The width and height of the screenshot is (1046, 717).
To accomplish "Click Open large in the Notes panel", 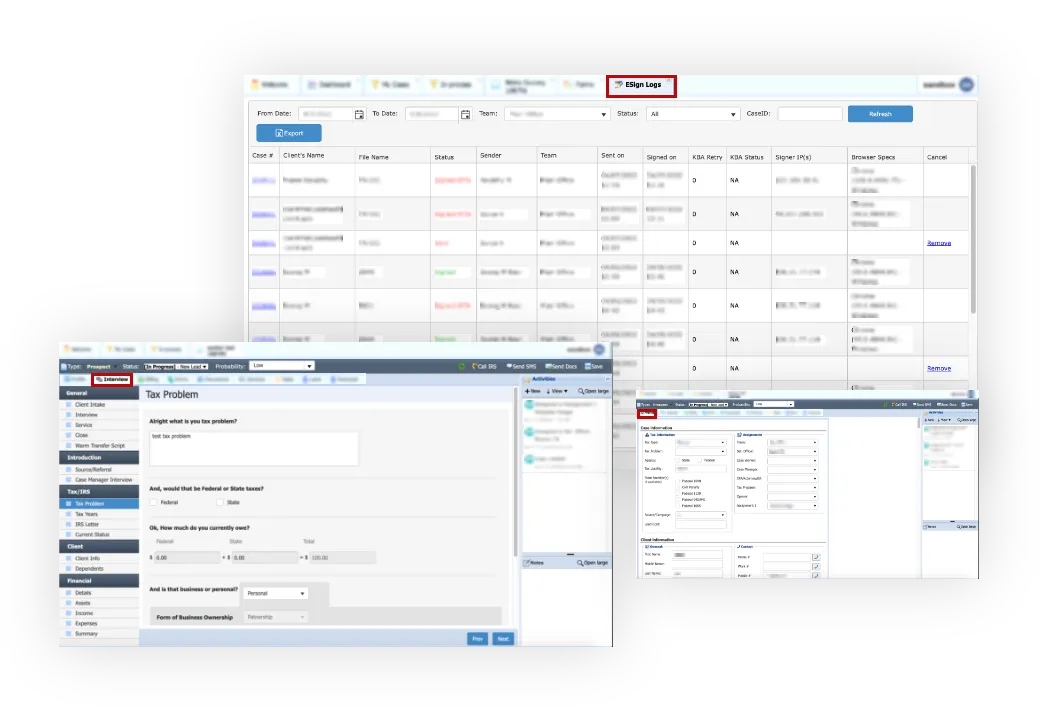I will (x=593, y=563).
